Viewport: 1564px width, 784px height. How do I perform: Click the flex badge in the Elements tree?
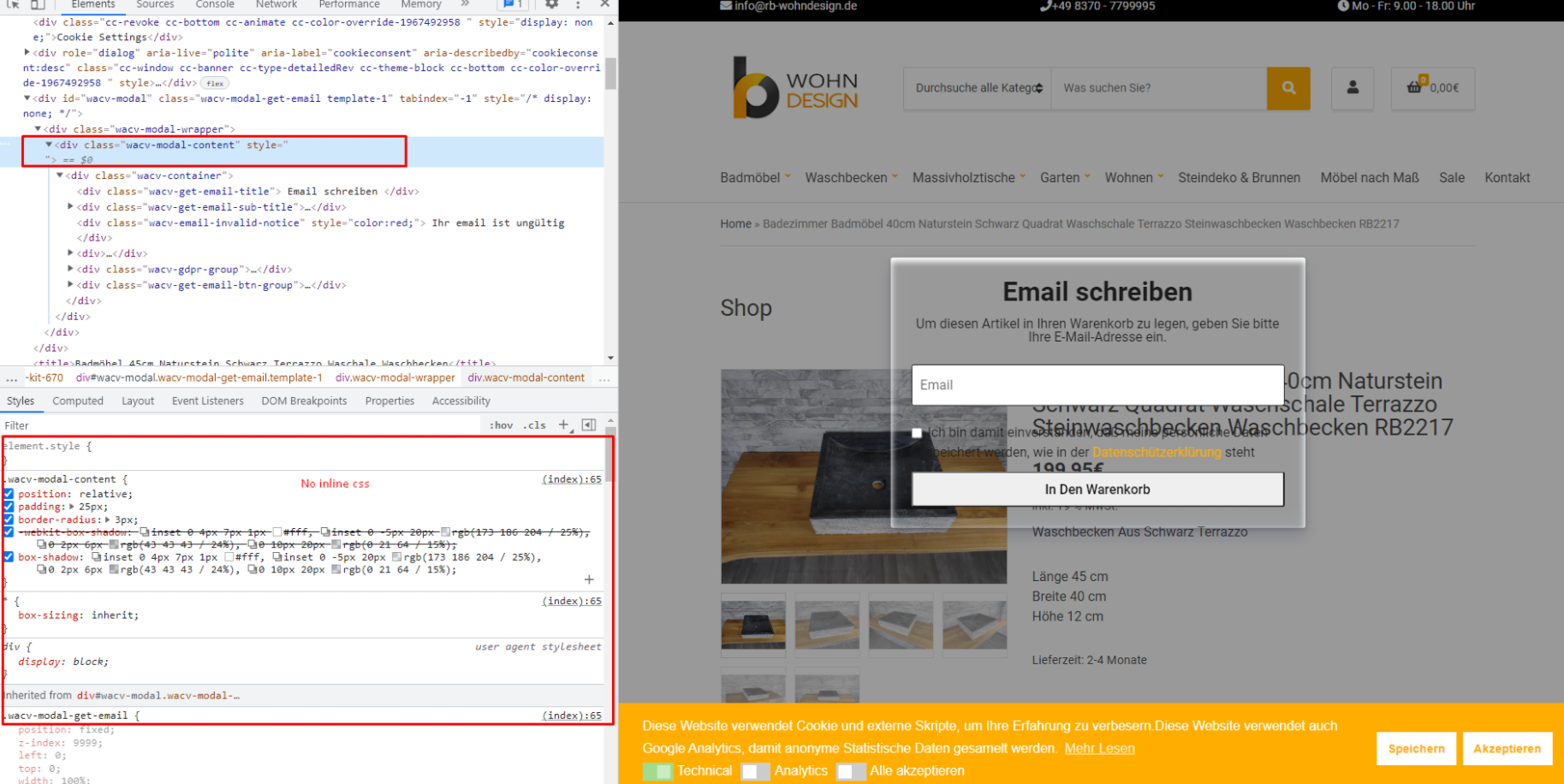coord(215,83)
